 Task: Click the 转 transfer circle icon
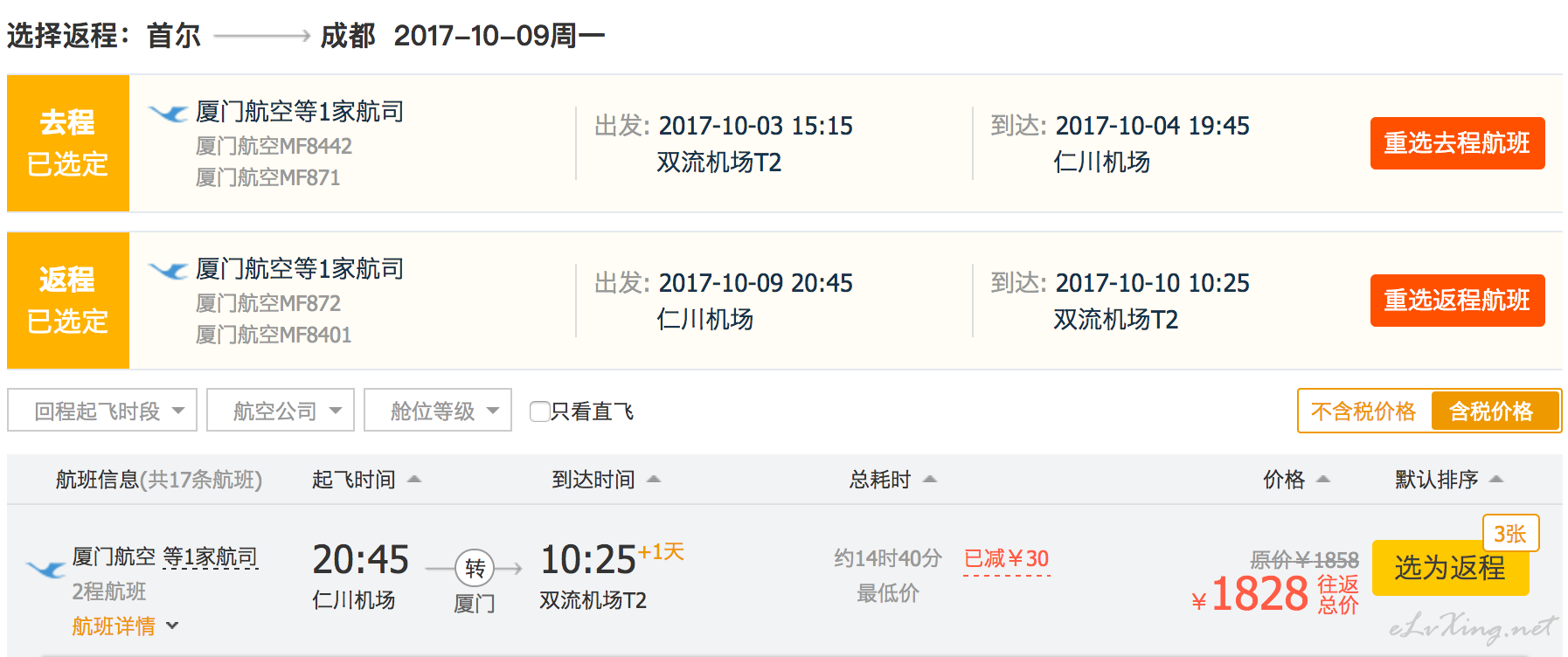(475, 569)
